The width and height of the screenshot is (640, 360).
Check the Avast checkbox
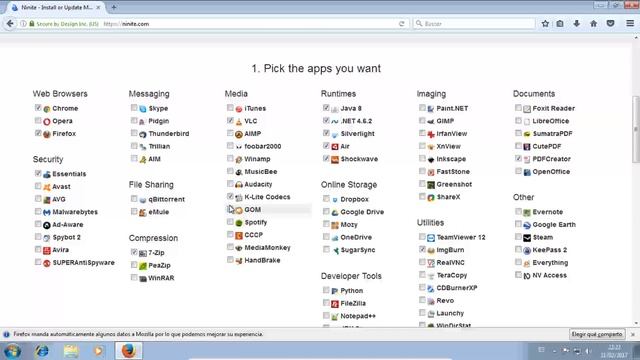tap(38, 186)
